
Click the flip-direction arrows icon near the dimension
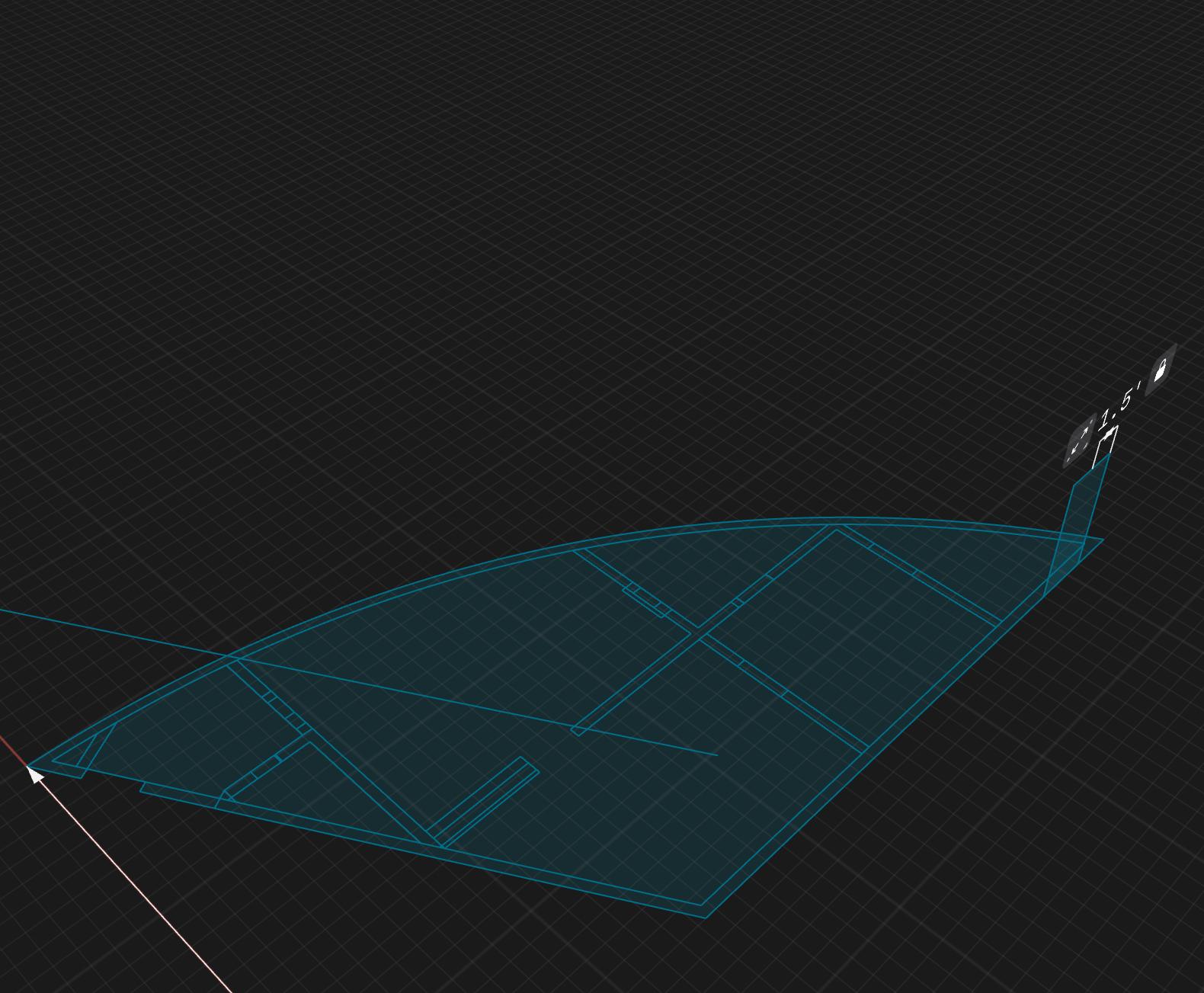click(x=1080, y=440)
